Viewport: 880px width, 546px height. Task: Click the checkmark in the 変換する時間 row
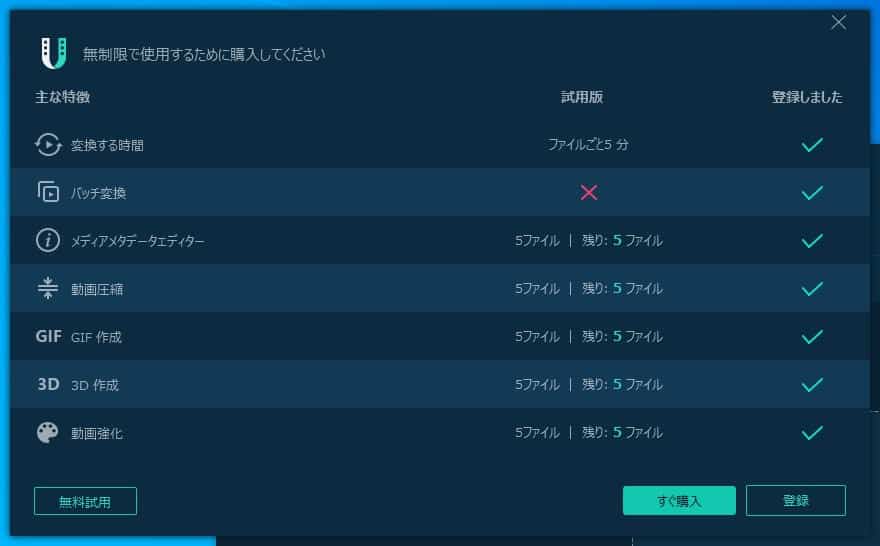coord(812,145)
